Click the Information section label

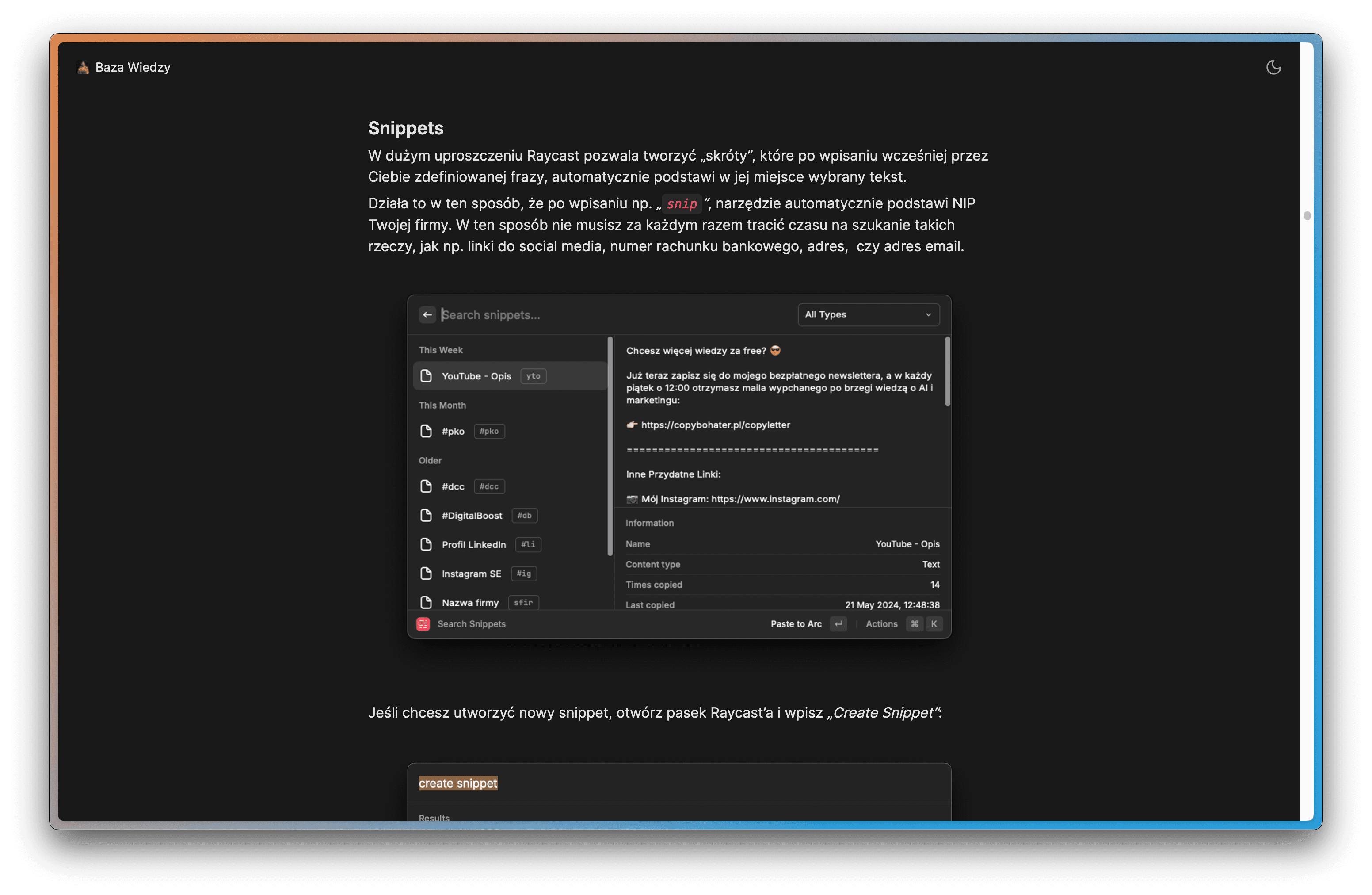(x=650, y=523)
